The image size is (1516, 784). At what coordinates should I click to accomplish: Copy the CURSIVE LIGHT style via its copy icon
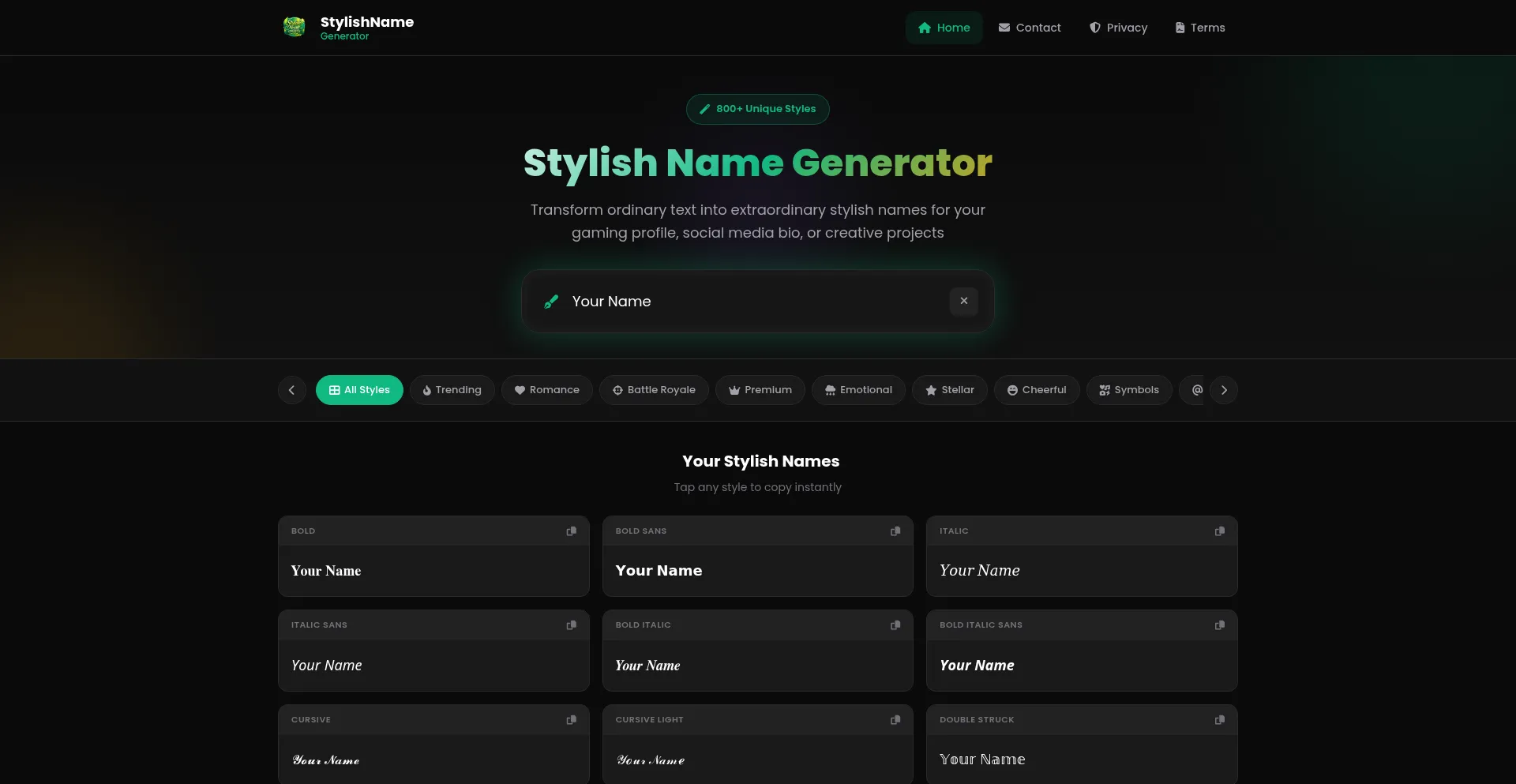[895, 720]
